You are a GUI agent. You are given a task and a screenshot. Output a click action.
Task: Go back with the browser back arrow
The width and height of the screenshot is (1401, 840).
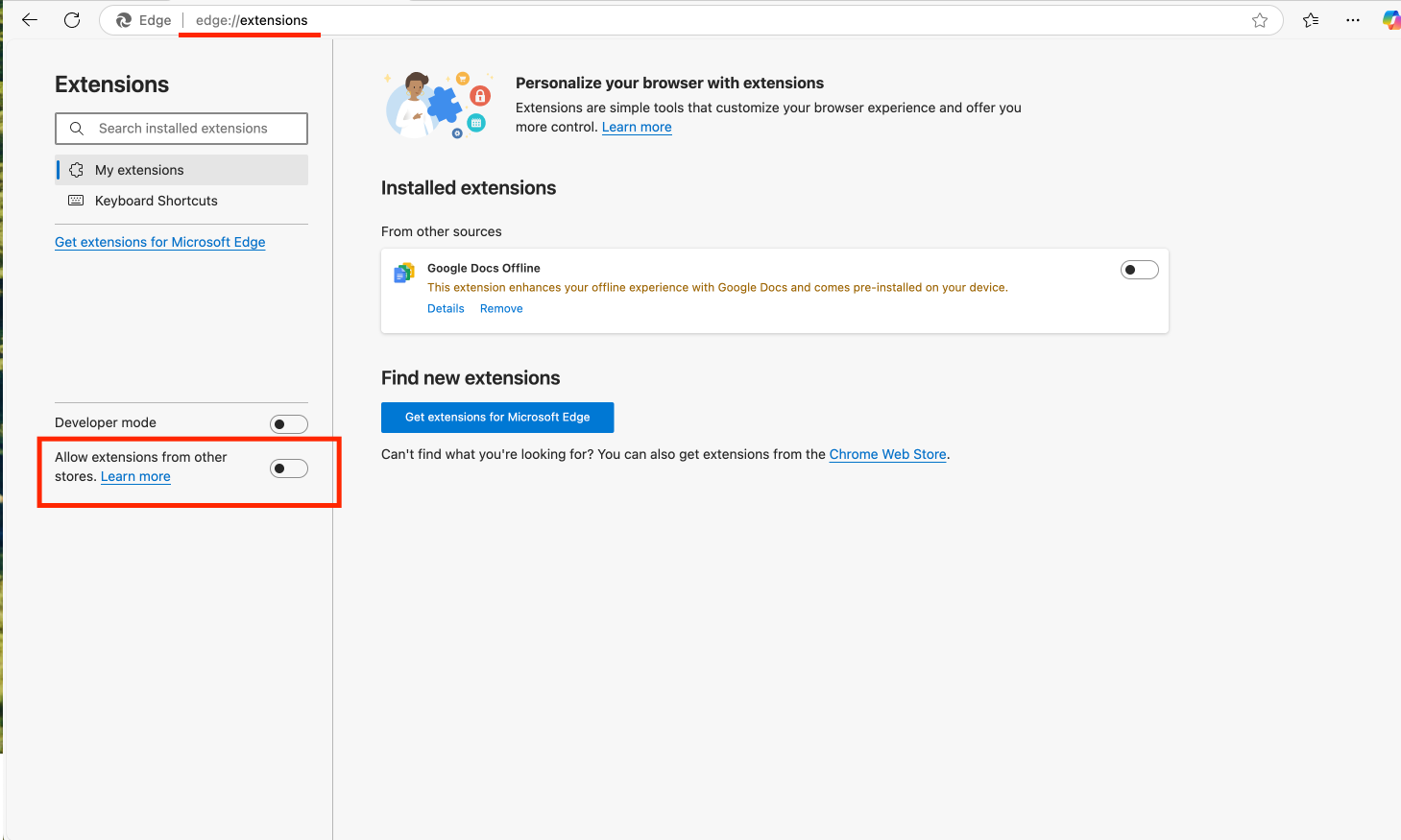[30, 20]
